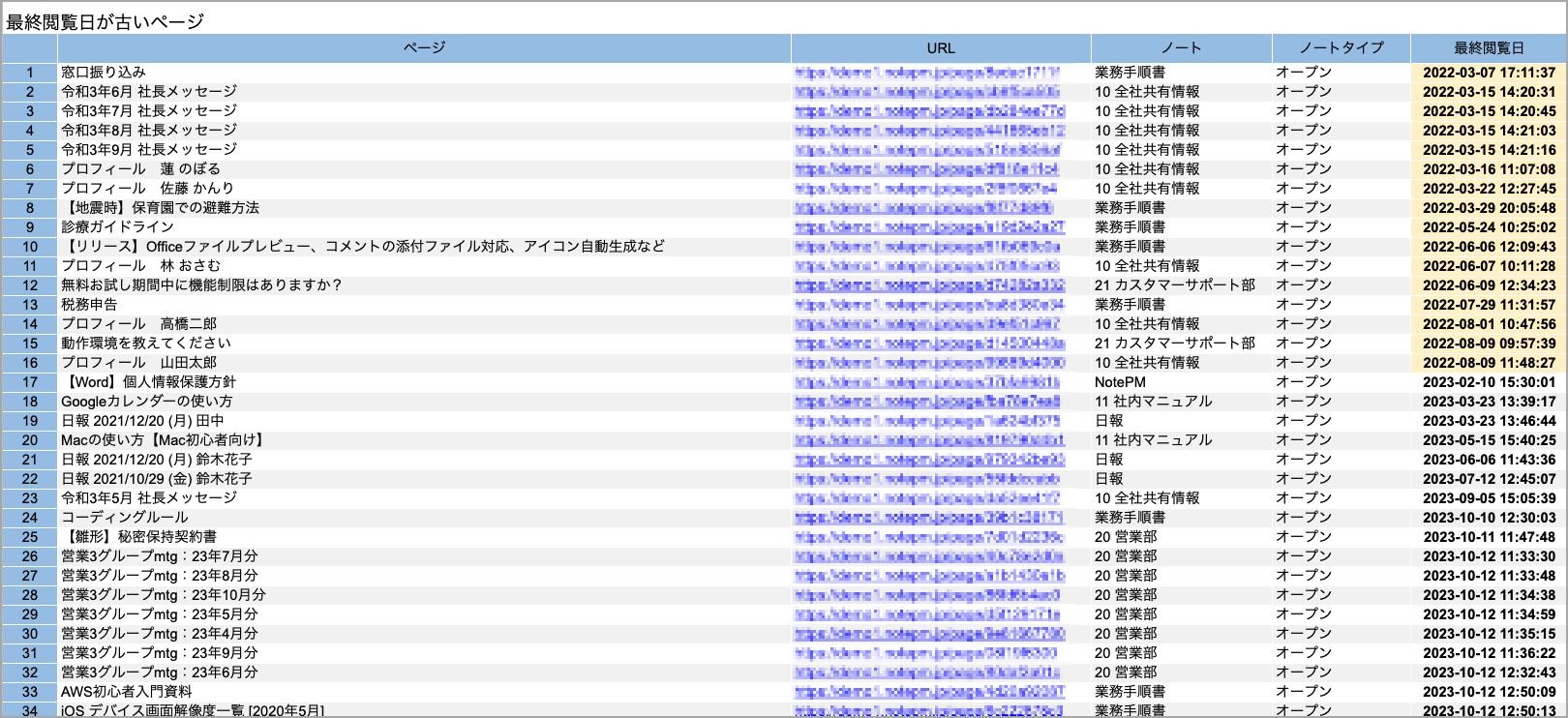Image resolution: width=1568 pixels, height=718 pixels.
Task: Select row number 1
Action: point(30,73)
